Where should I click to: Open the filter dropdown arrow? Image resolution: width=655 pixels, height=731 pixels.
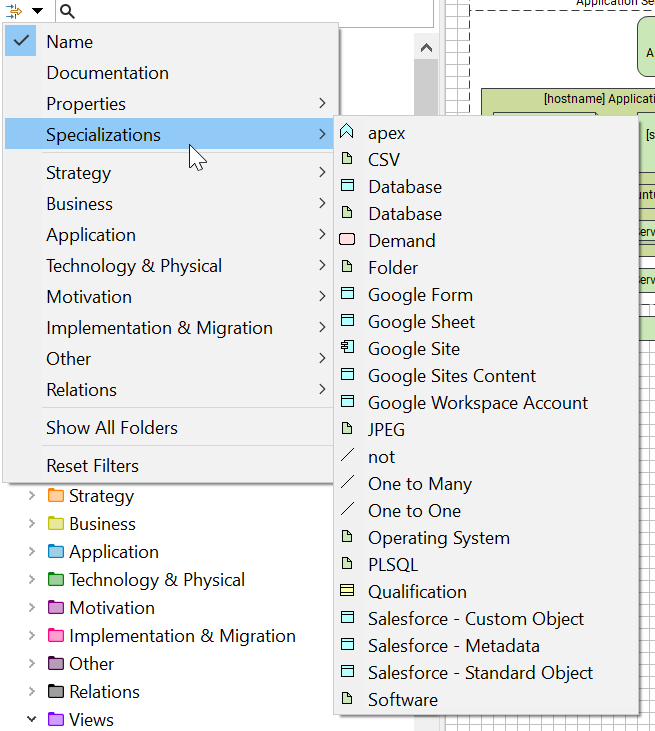click(x=37, y=11)
